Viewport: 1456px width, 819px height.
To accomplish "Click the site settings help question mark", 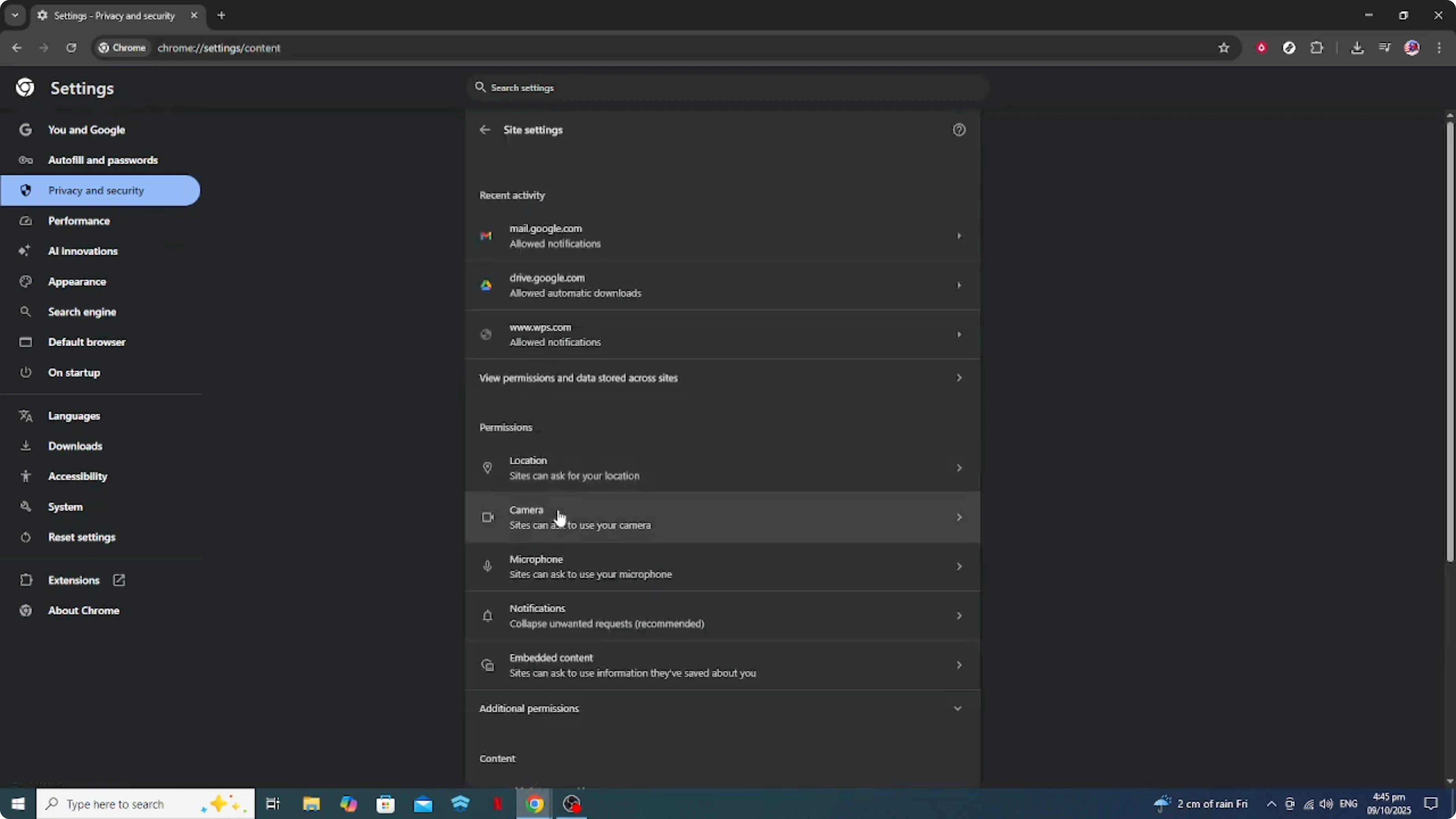I will [959, 129].
